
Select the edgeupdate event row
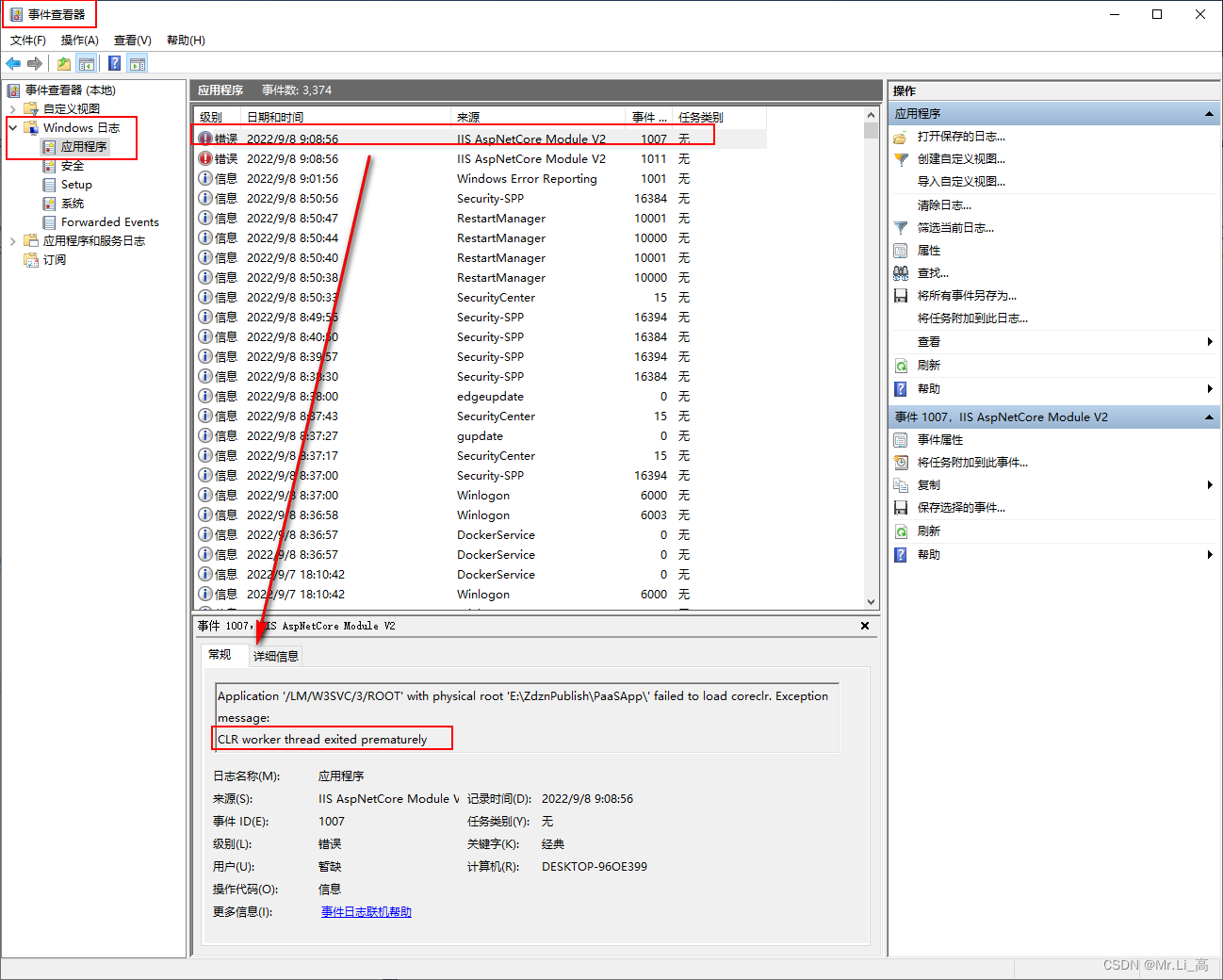[481, 397]
